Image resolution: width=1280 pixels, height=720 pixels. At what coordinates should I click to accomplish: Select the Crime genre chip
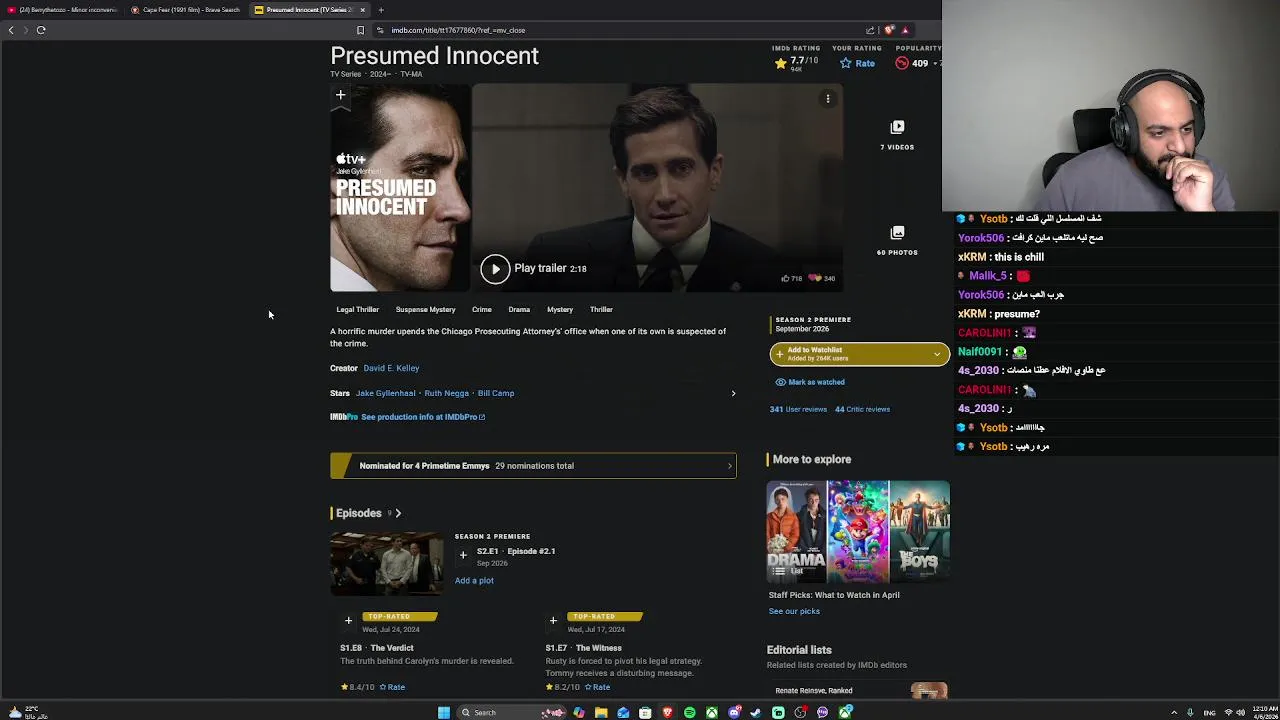(481, 309)
